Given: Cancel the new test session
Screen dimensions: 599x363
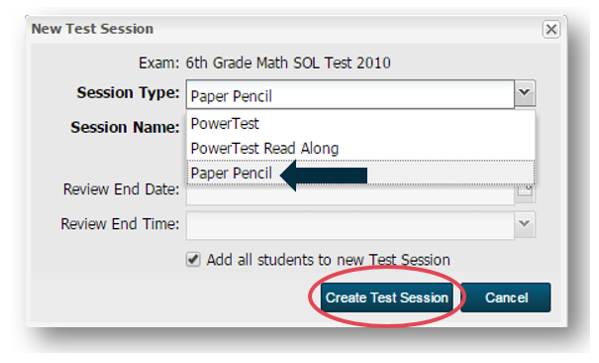Looking at the screenshot, I should [x=506, y=298].
